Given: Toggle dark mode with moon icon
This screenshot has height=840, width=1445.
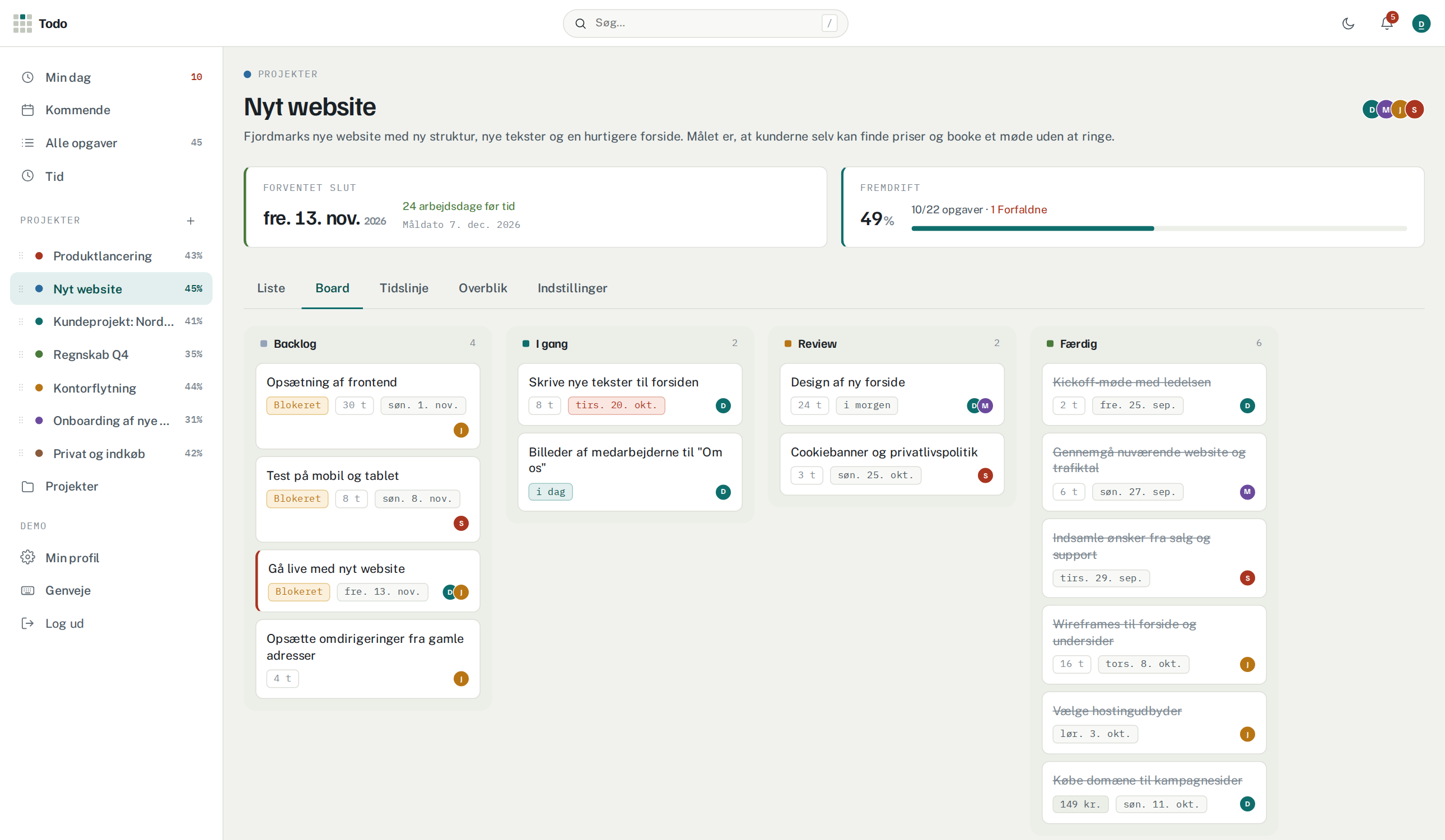Looking at the screenshot, I should click(1348, 24).
